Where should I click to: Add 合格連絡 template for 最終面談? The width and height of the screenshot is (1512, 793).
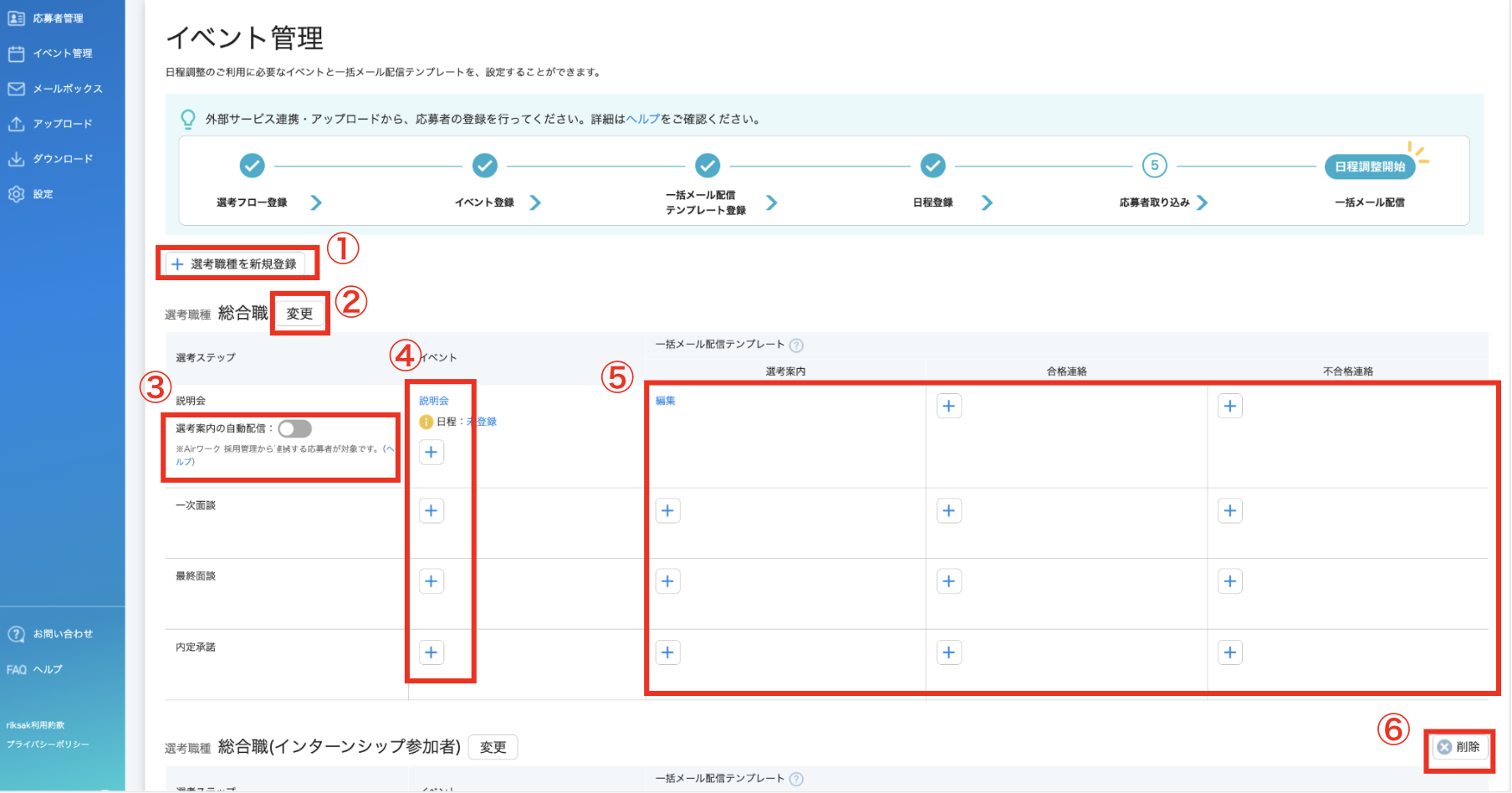[949, 581]
